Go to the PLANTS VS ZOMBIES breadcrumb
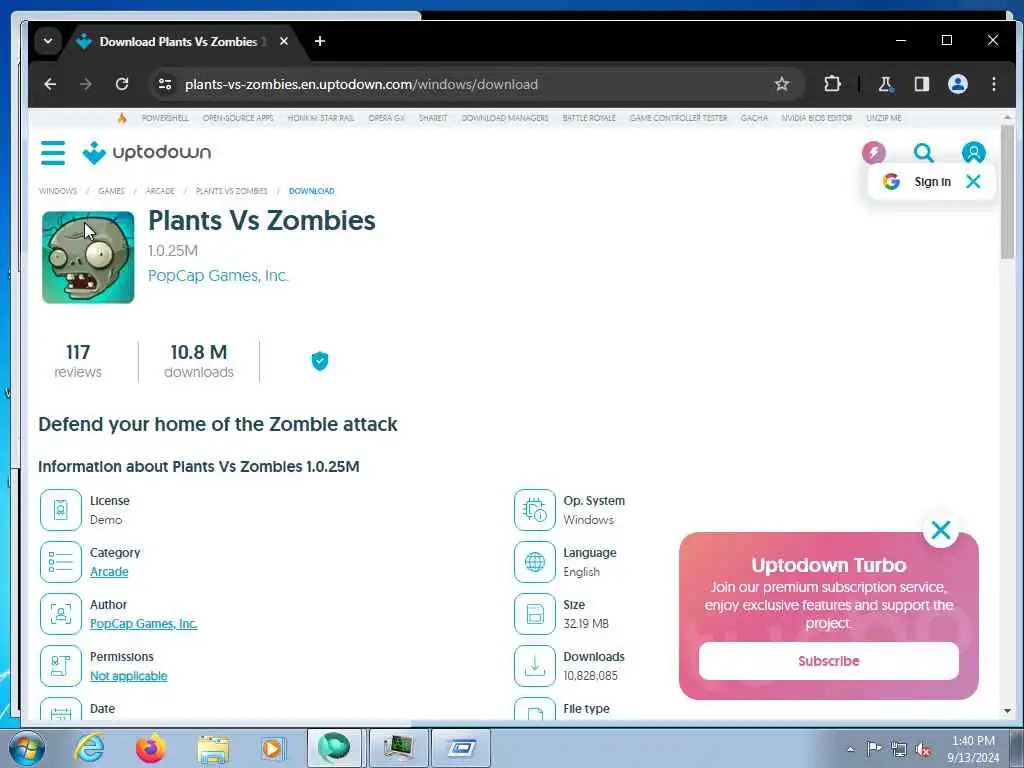The image size is (1024, 768). point(232,191)
